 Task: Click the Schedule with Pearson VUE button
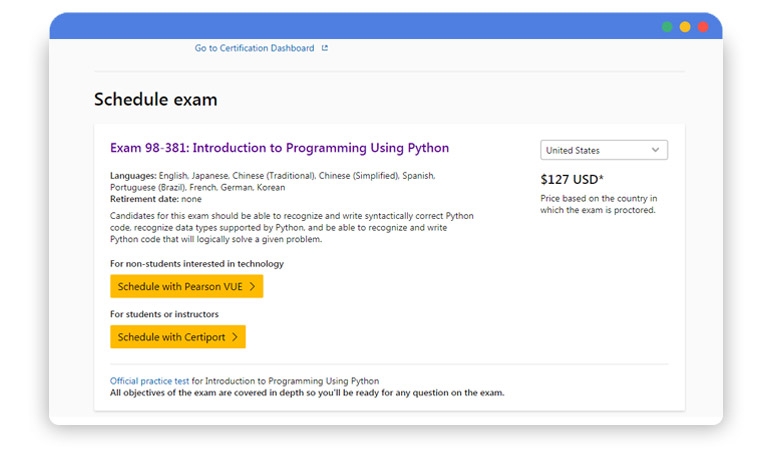click(x=187, y=286)
